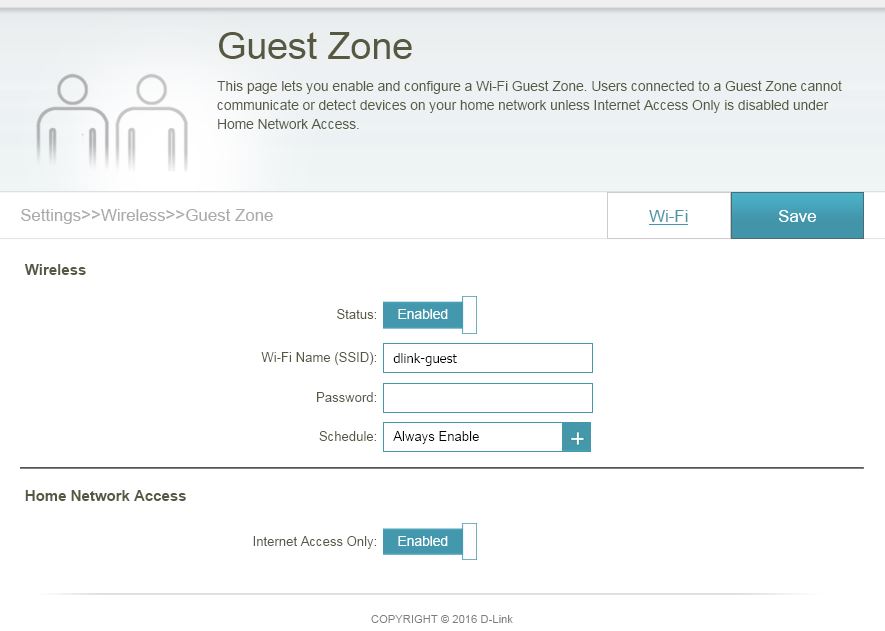Open the Wi-Fi settings link
Screen dimensions: 885x631
(x=668, y=216)
